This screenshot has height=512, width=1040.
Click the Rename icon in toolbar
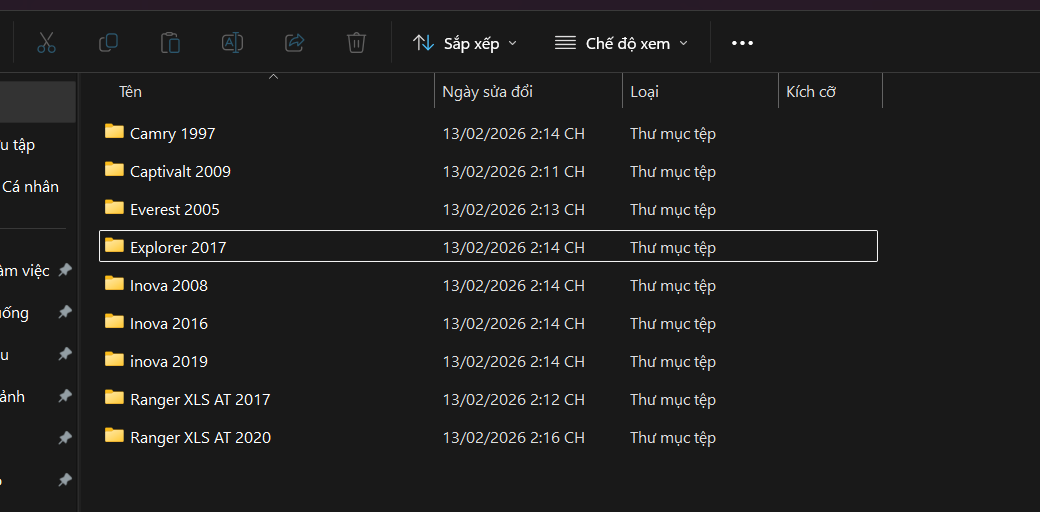[x=232, y=43]
